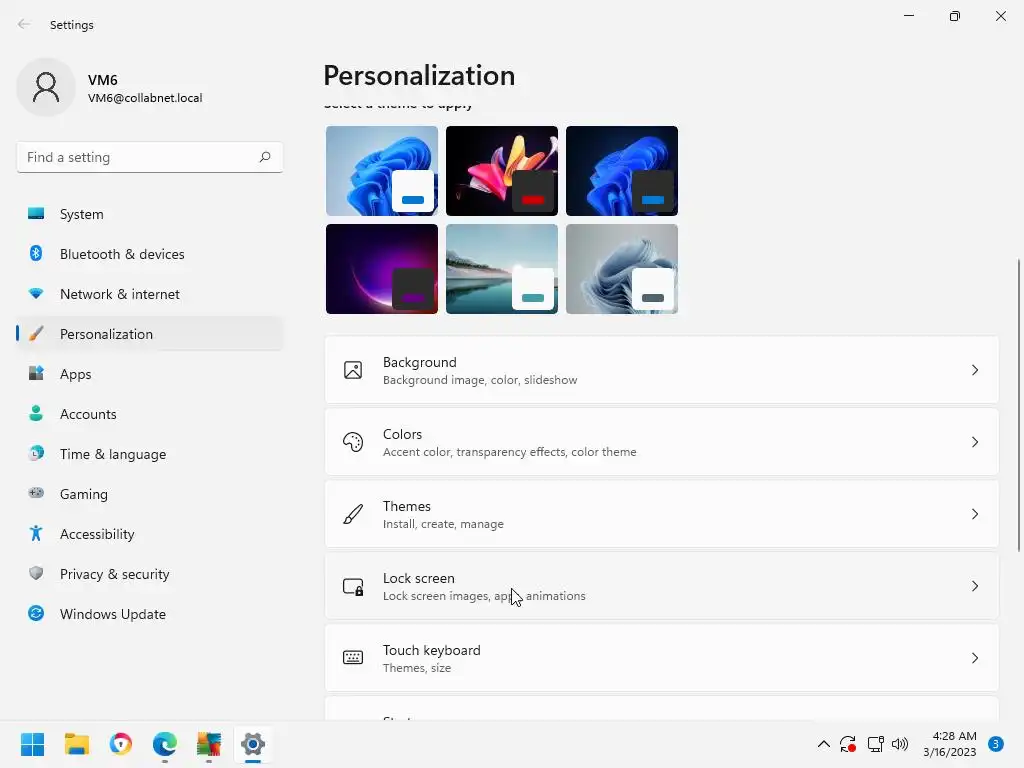Click the Themes brush icon
Screen dimensions: 1024x768
[353, 514]
